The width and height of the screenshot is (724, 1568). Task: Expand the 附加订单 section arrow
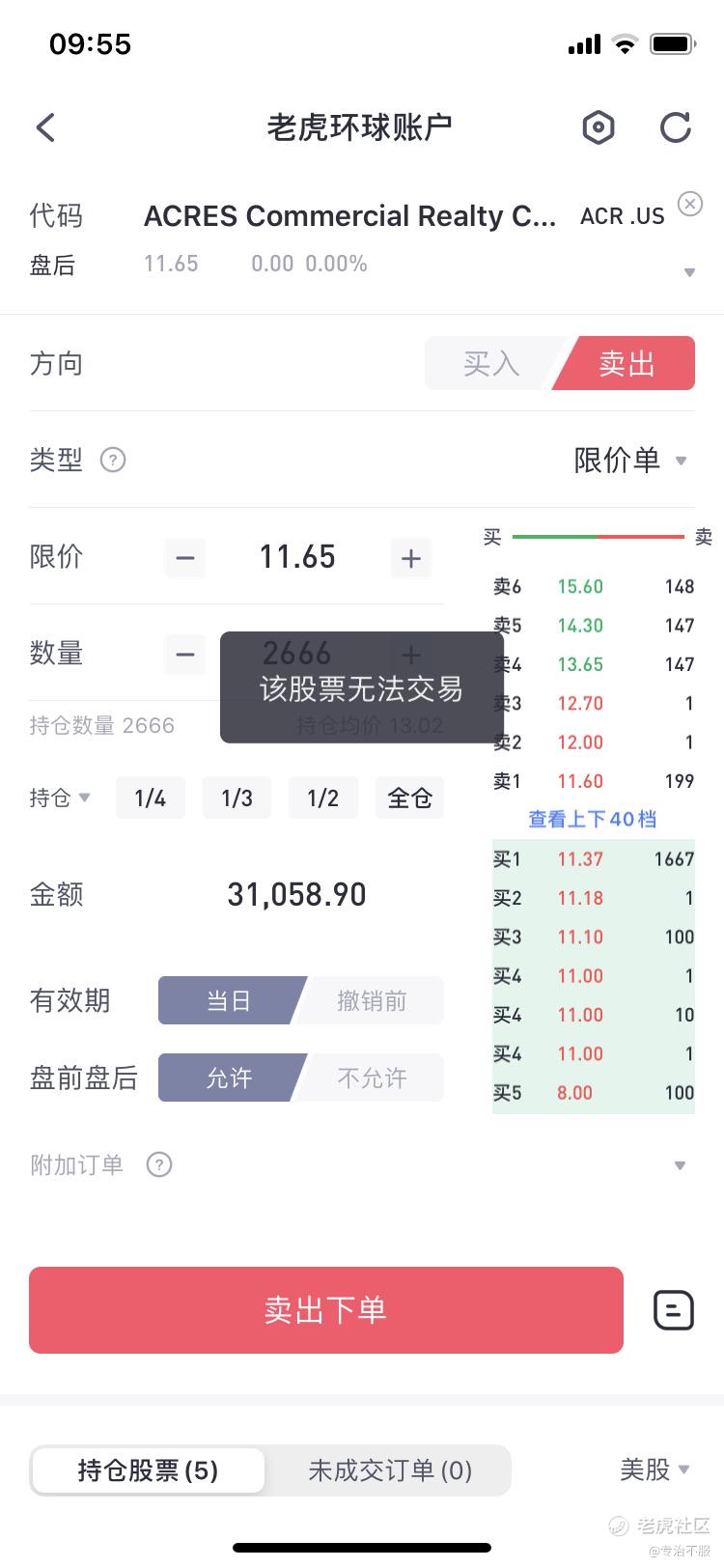(680, 1165)
